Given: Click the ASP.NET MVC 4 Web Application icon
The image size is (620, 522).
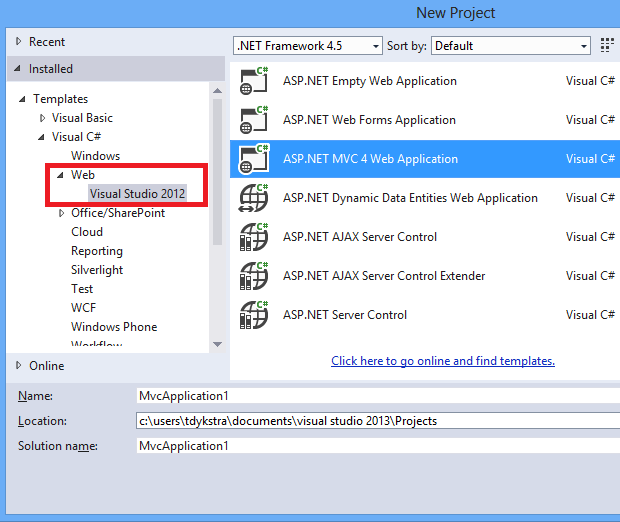Looking at the screenshot, I should point(254,159).
